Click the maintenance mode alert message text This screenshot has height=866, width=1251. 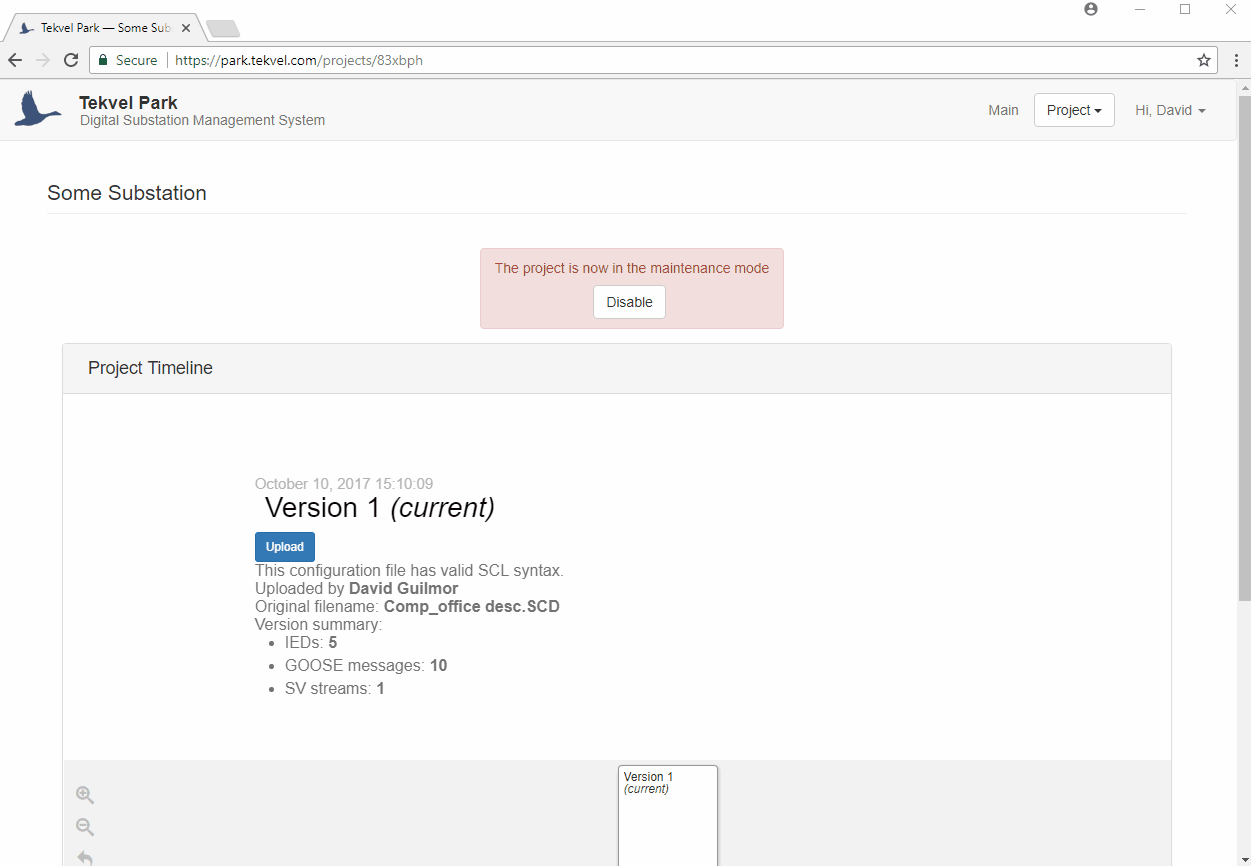point(632,268)
